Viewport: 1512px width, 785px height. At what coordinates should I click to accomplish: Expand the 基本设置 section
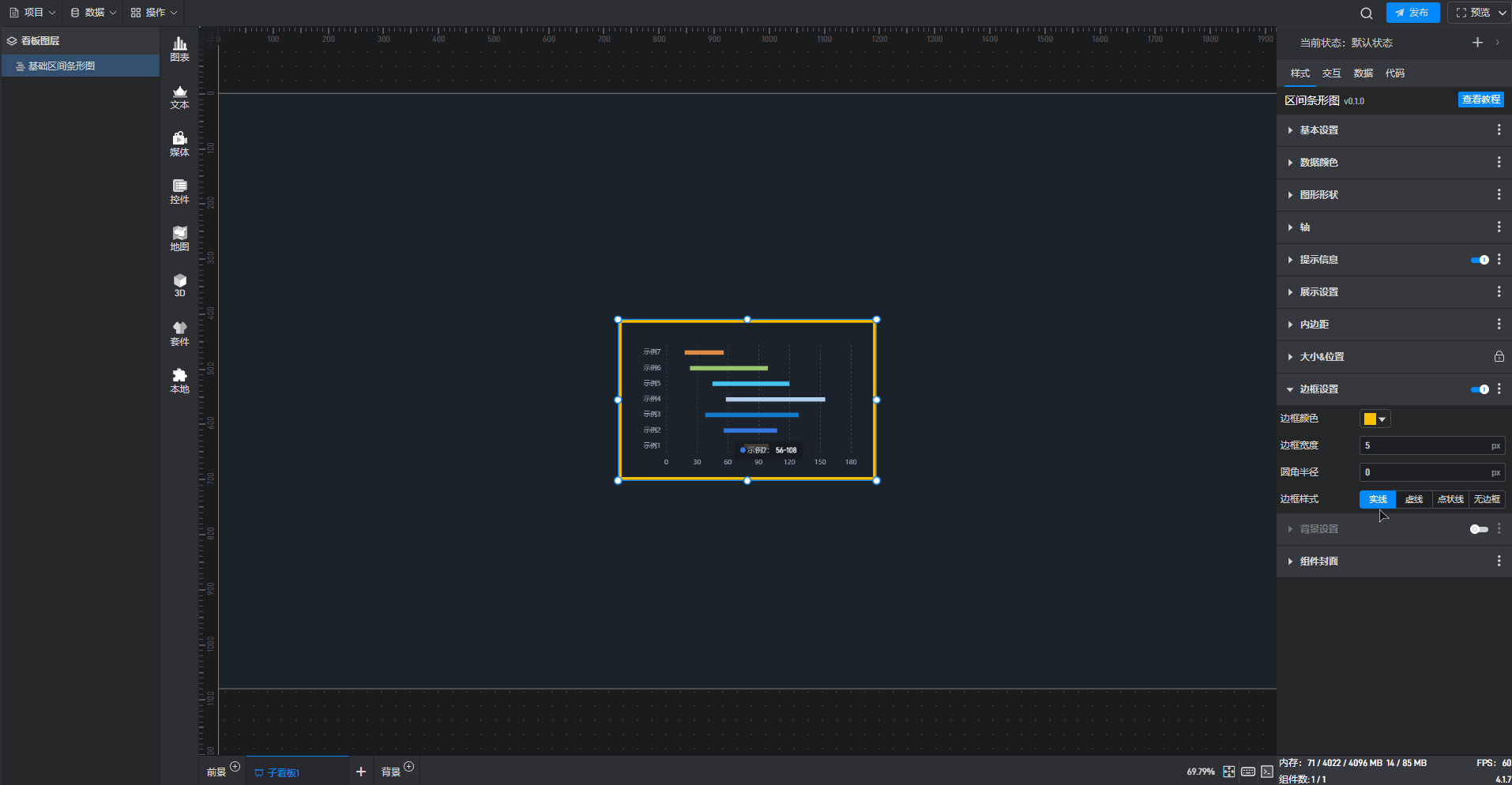pos(1318,130)
